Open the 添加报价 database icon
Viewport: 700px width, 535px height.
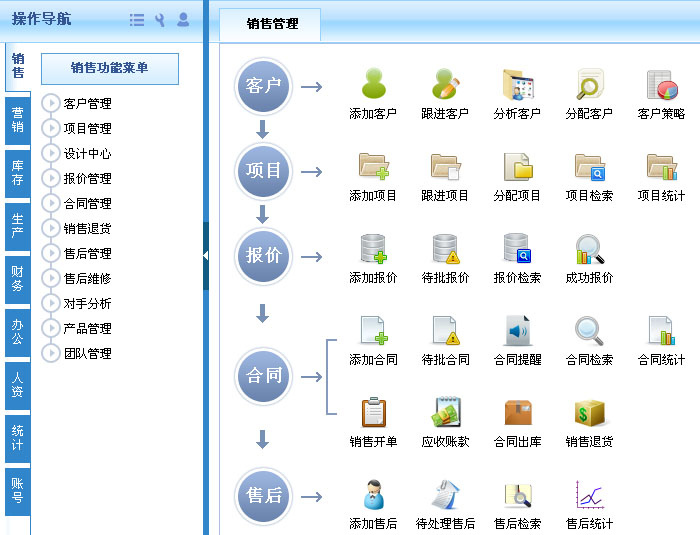373,248
